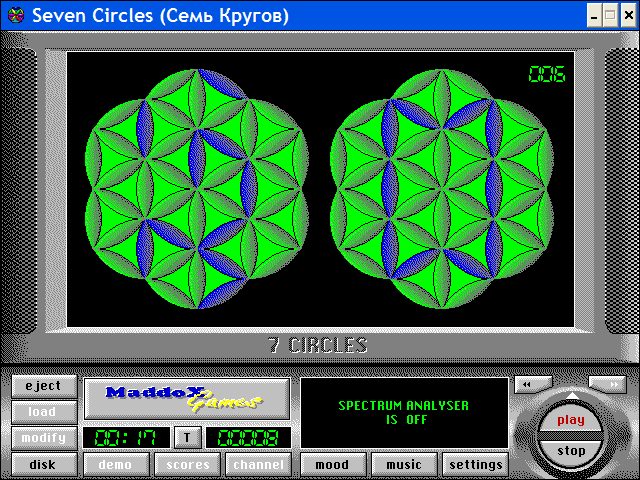Click the fast-forward arrows button

[x=608, y=384]
